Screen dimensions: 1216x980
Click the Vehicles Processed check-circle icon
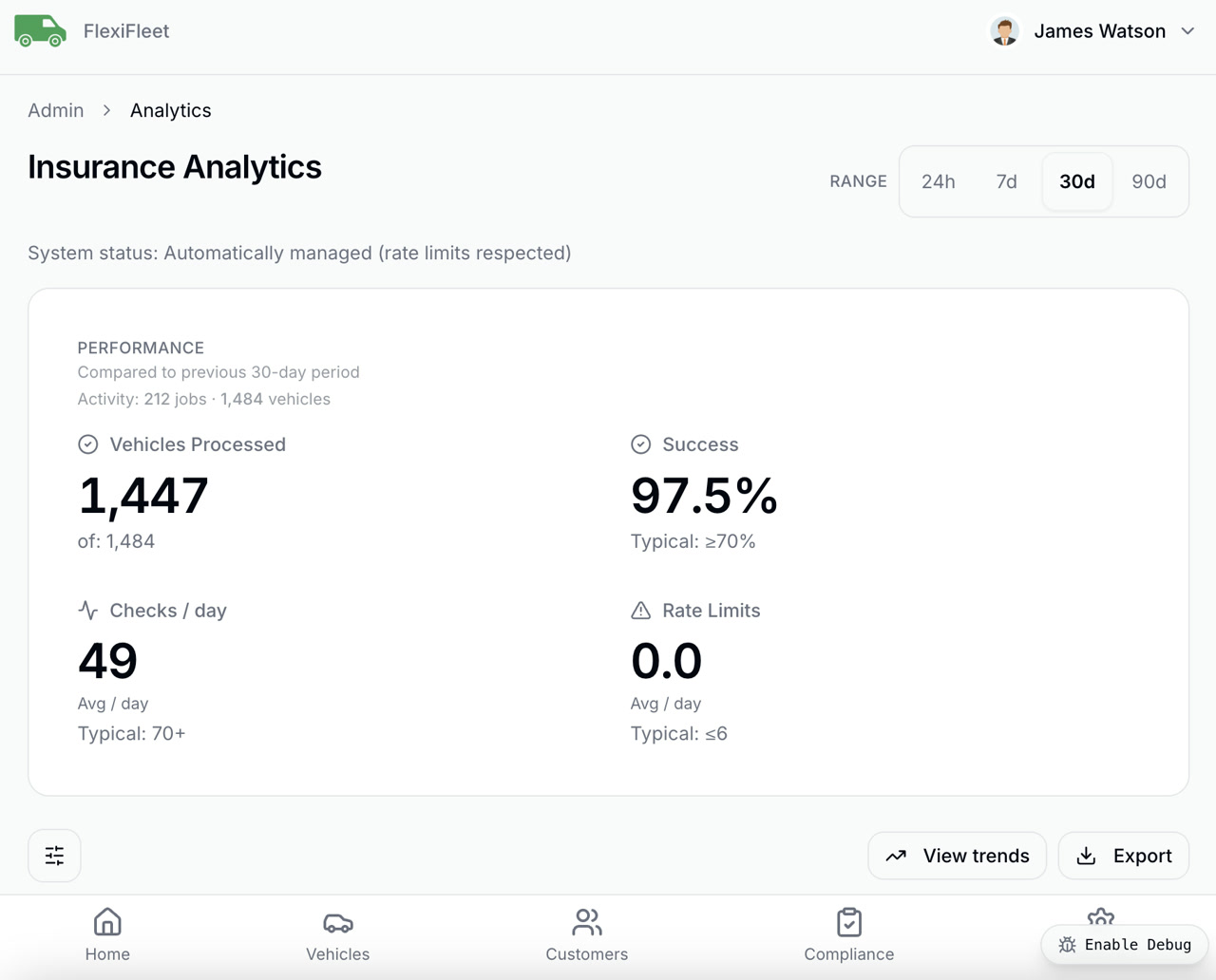pos(88,444)
